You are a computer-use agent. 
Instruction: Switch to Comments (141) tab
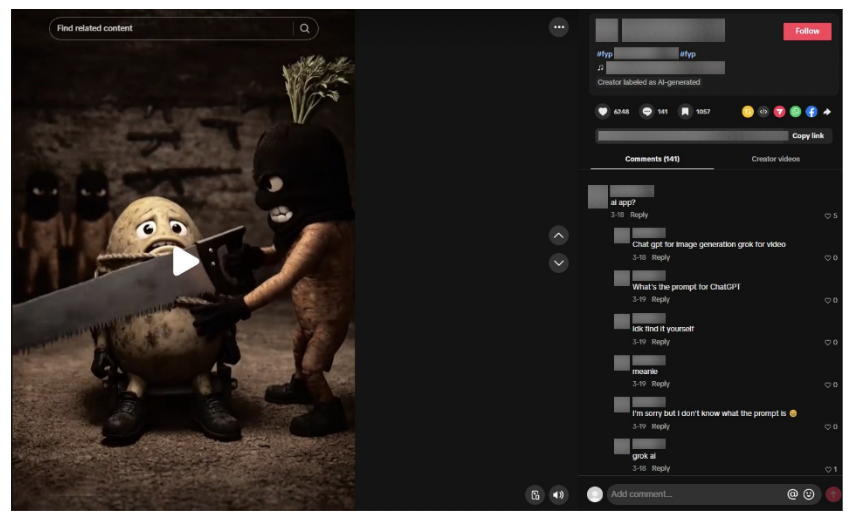click(652, 159)
